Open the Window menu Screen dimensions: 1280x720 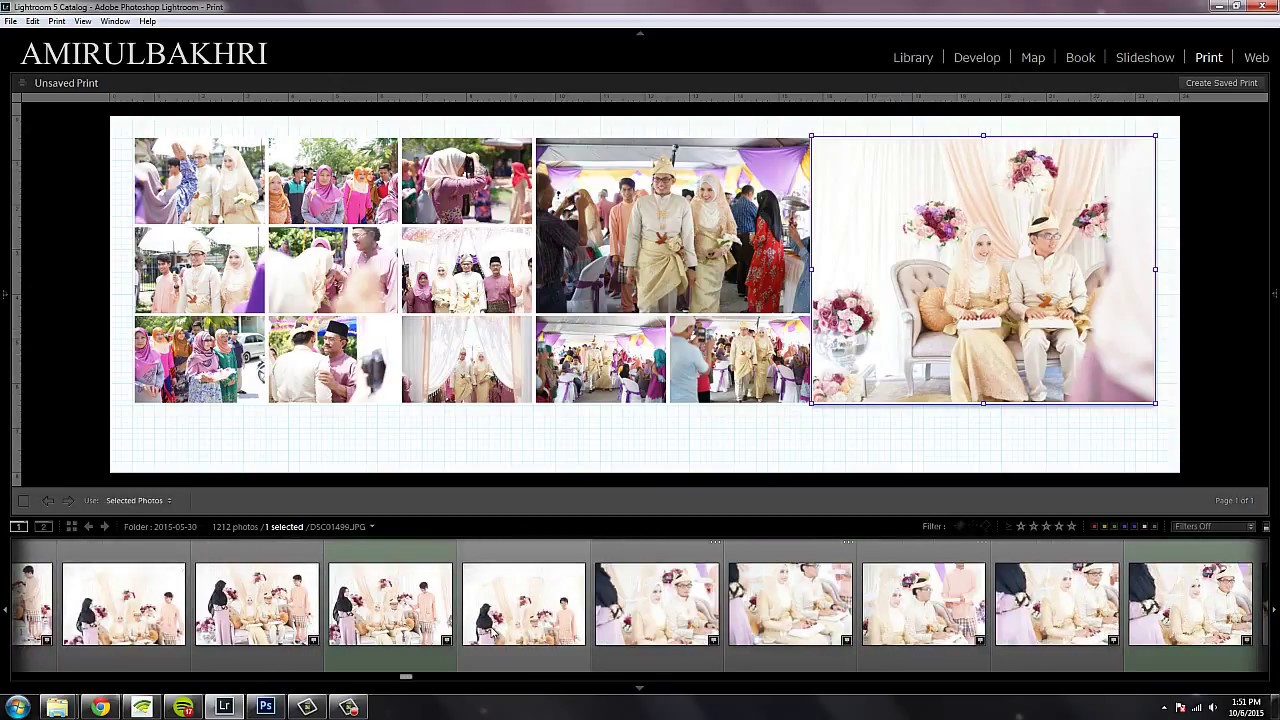click(x=115, y=21)
